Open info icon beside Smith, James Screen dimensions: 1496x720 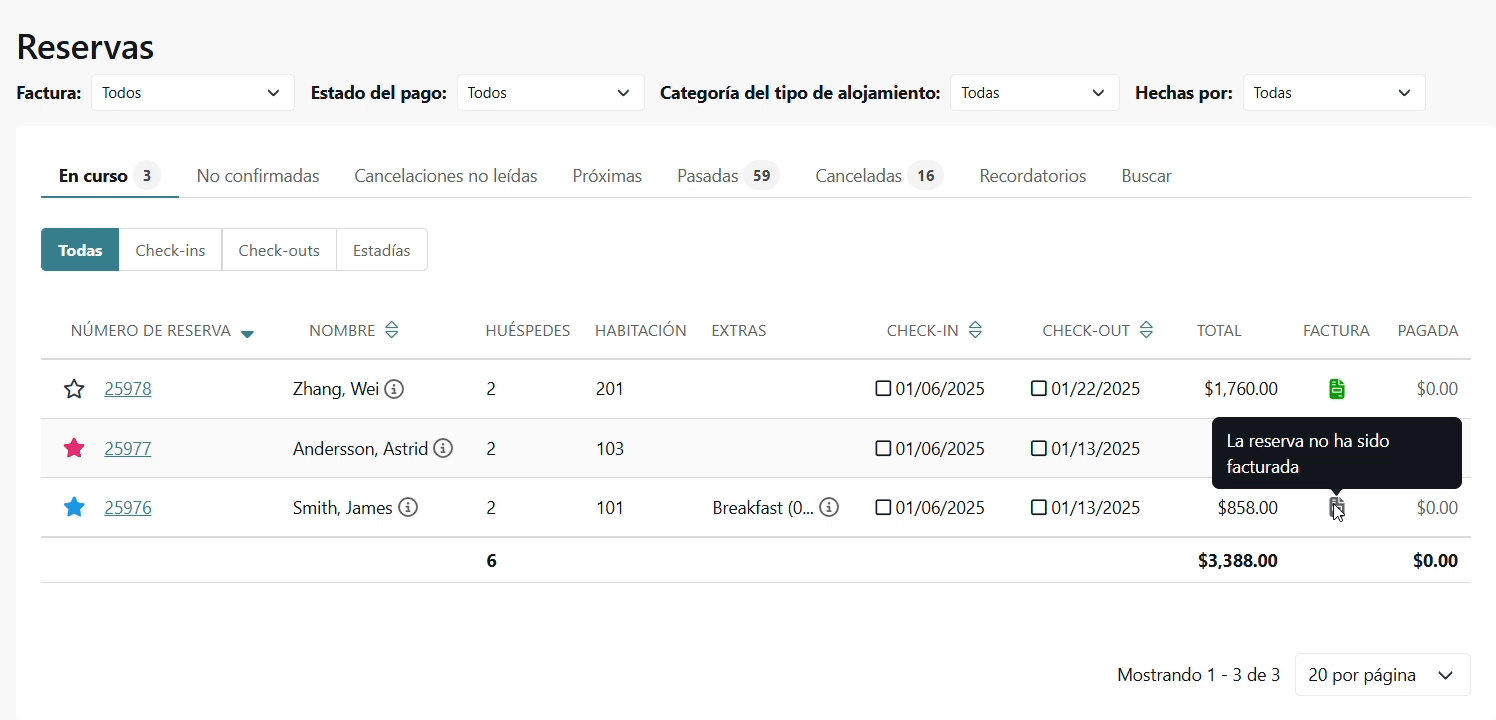[408, 507]
